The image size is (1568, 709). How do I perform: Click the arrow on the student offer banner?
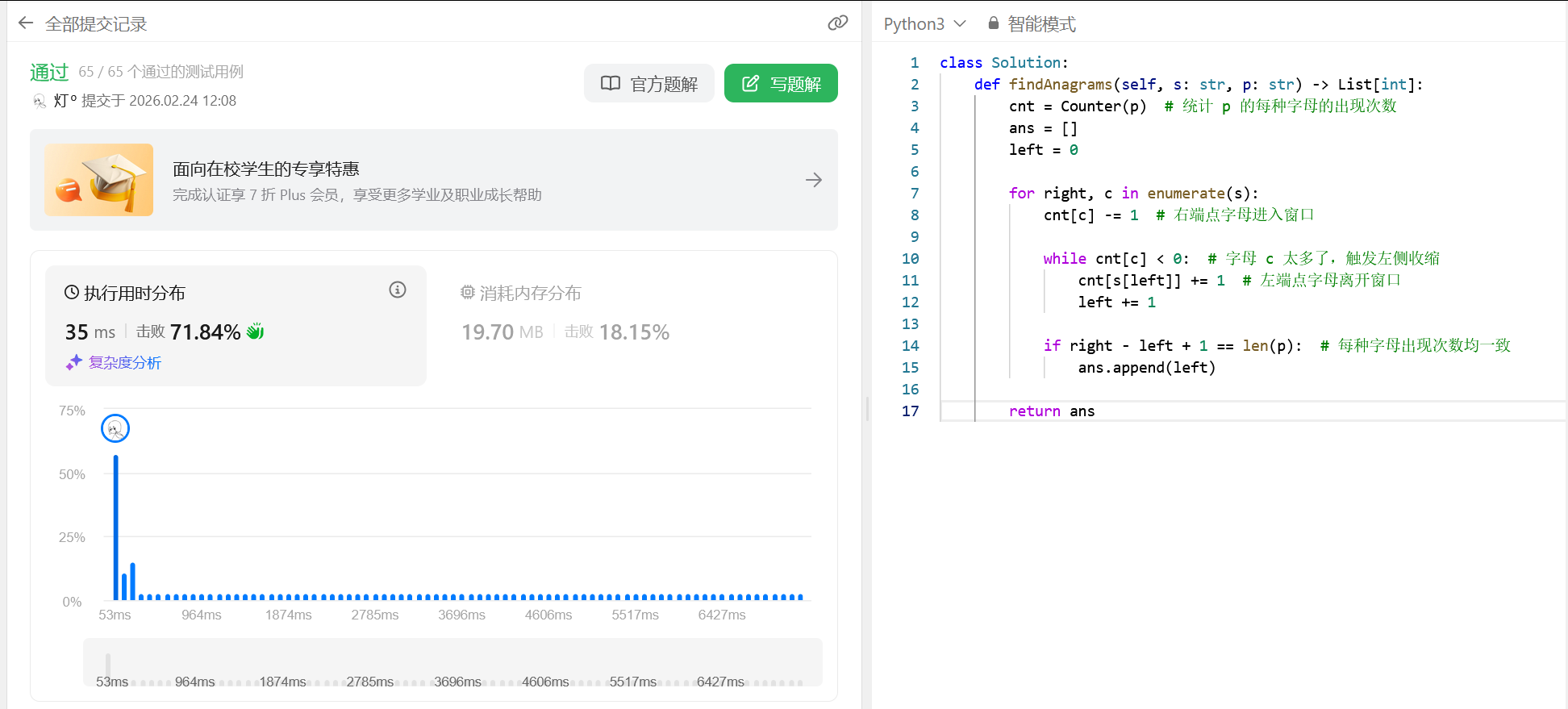click(x=813, y=180)
